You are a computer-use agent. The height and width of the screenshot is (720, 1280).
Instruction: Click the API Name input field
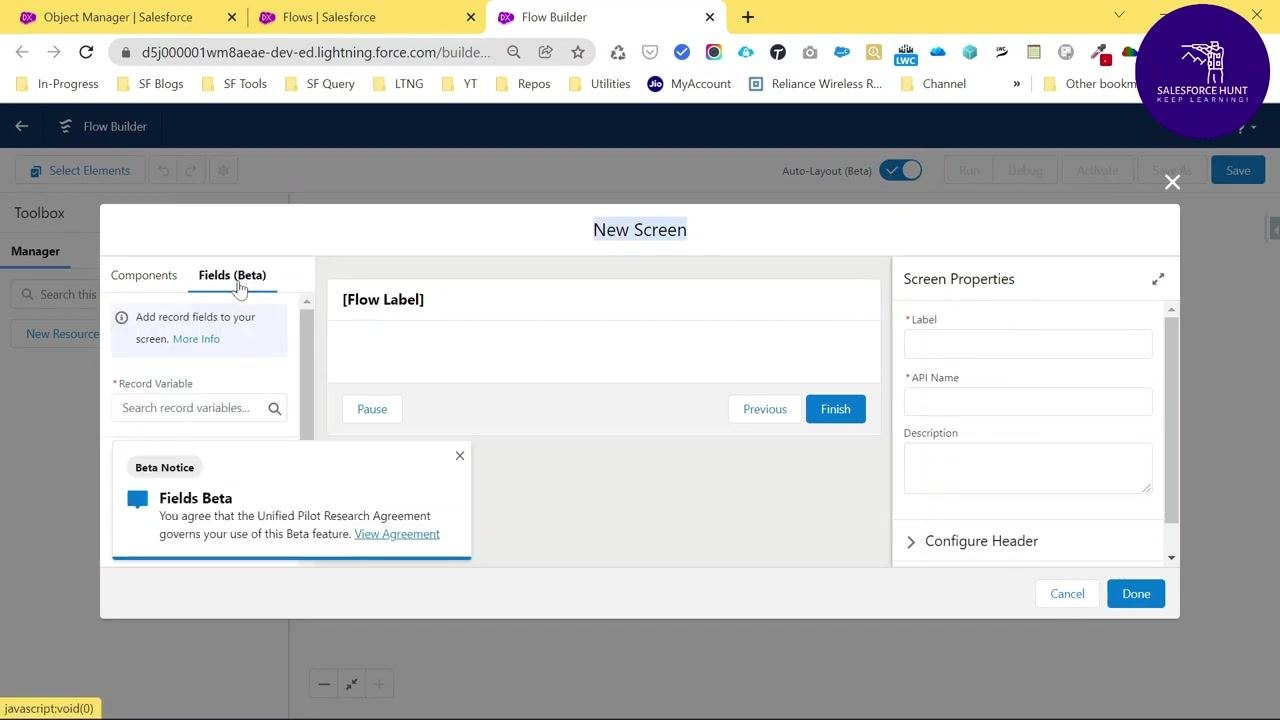pos(1028,402)
